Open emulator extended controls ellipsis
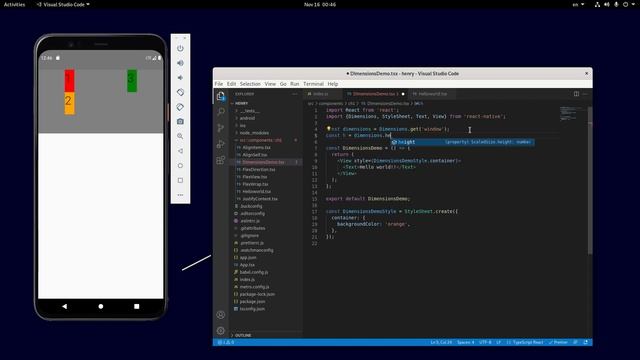 click(x=180, y=195)
